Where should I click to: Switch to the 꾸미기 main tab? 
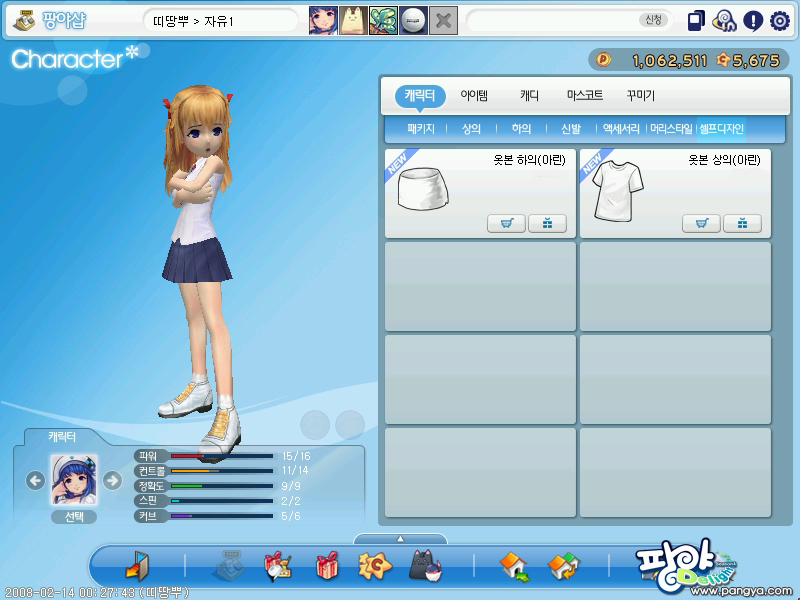640,95
